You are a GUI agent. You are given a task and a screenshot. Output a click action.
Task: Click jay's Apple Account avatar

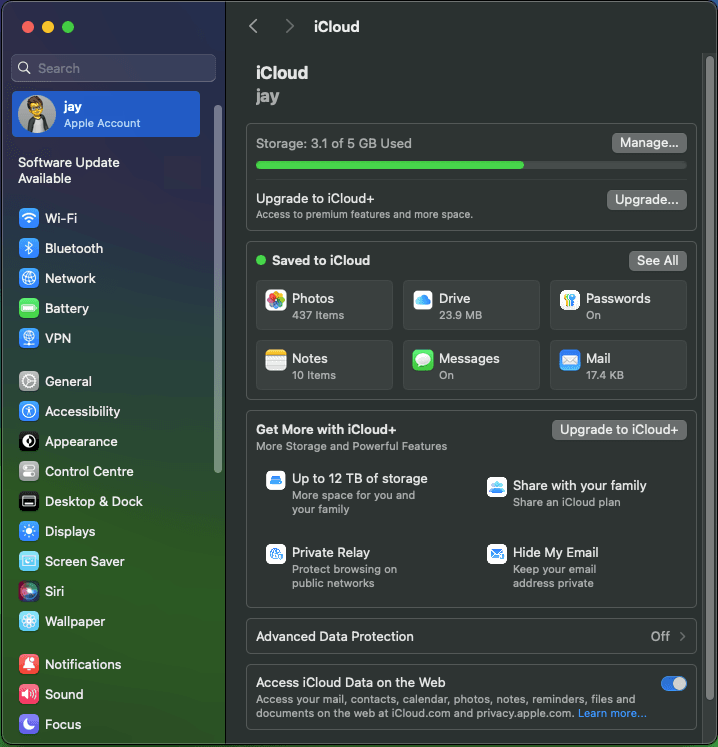click(37, 114)
